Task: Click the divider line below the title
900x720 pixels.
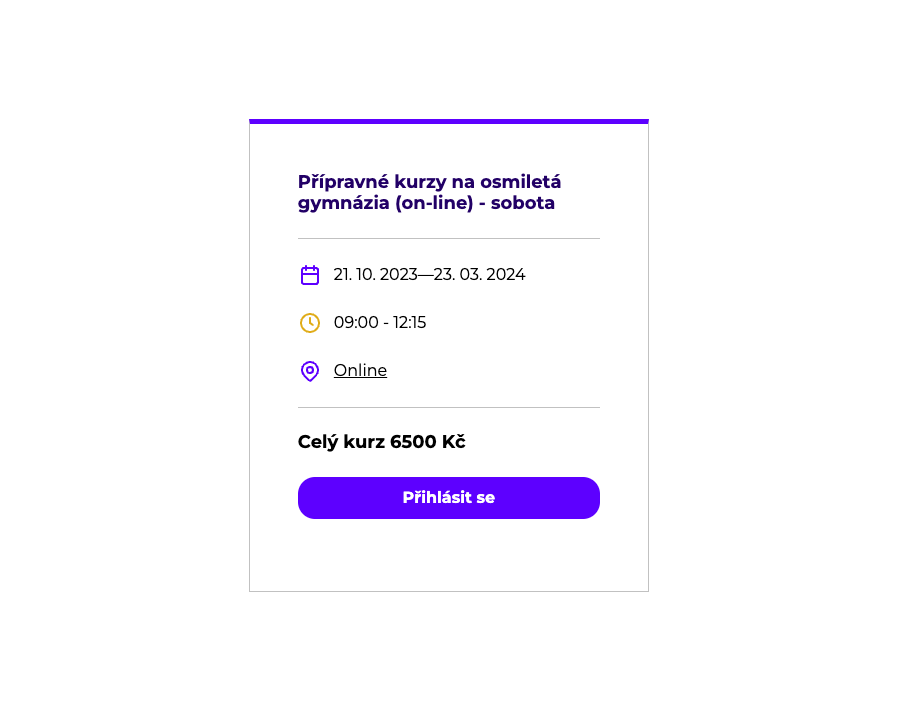Action: (449, 238)
